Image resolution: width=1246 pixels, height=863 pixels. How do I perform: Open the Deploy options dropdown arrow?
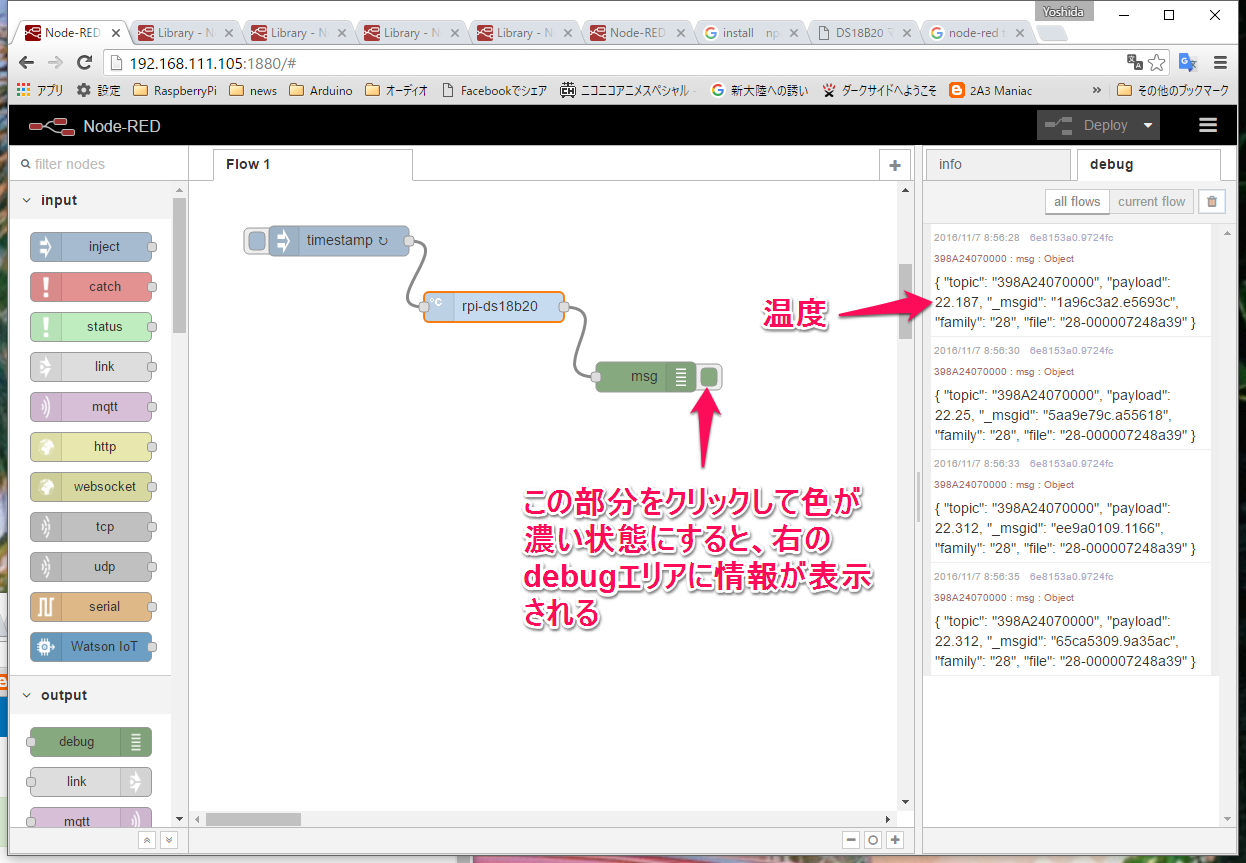[1149, 126]
